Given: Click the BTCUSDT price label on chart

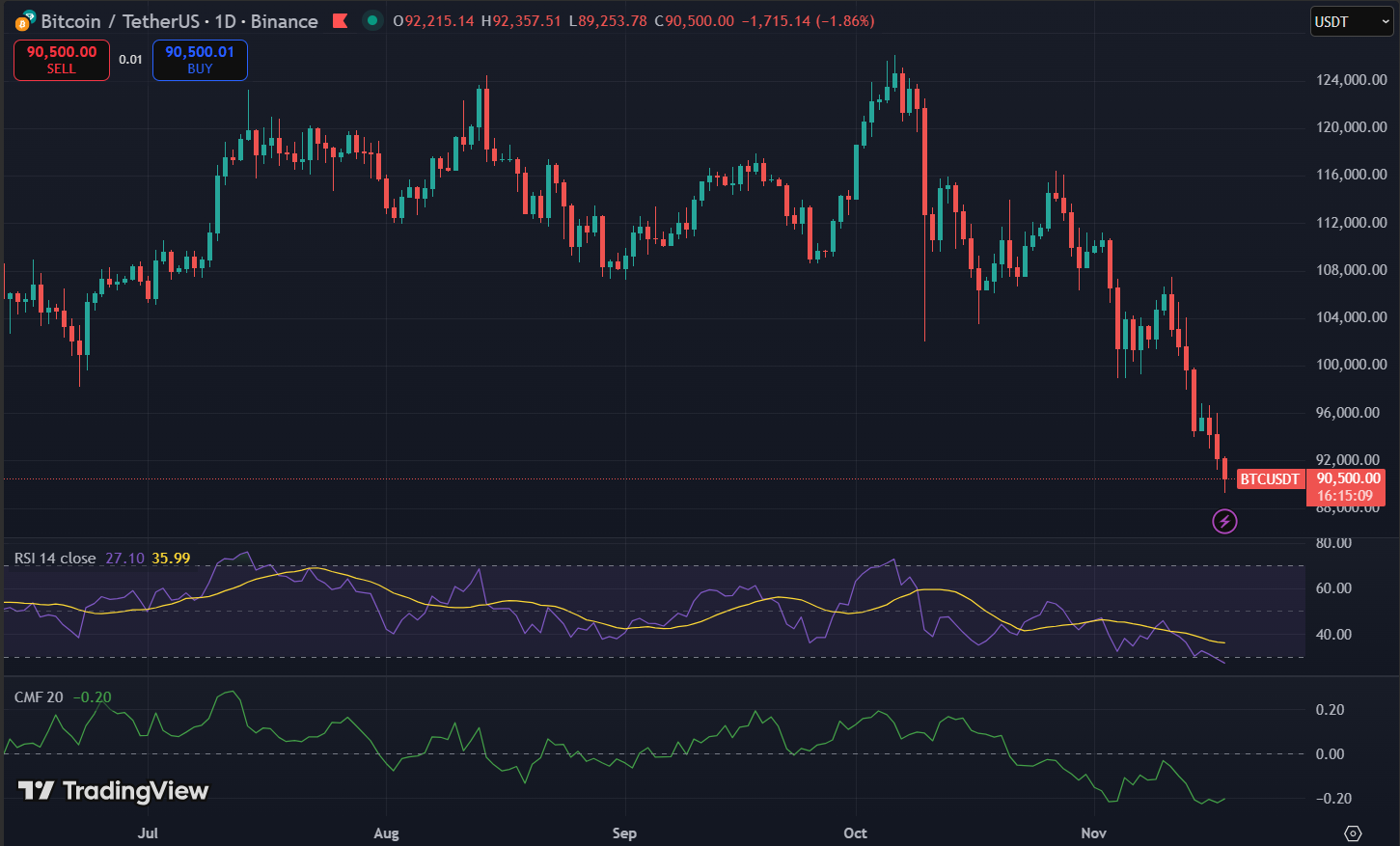Looking at the screenshot, I should (x=1270, y=478).
